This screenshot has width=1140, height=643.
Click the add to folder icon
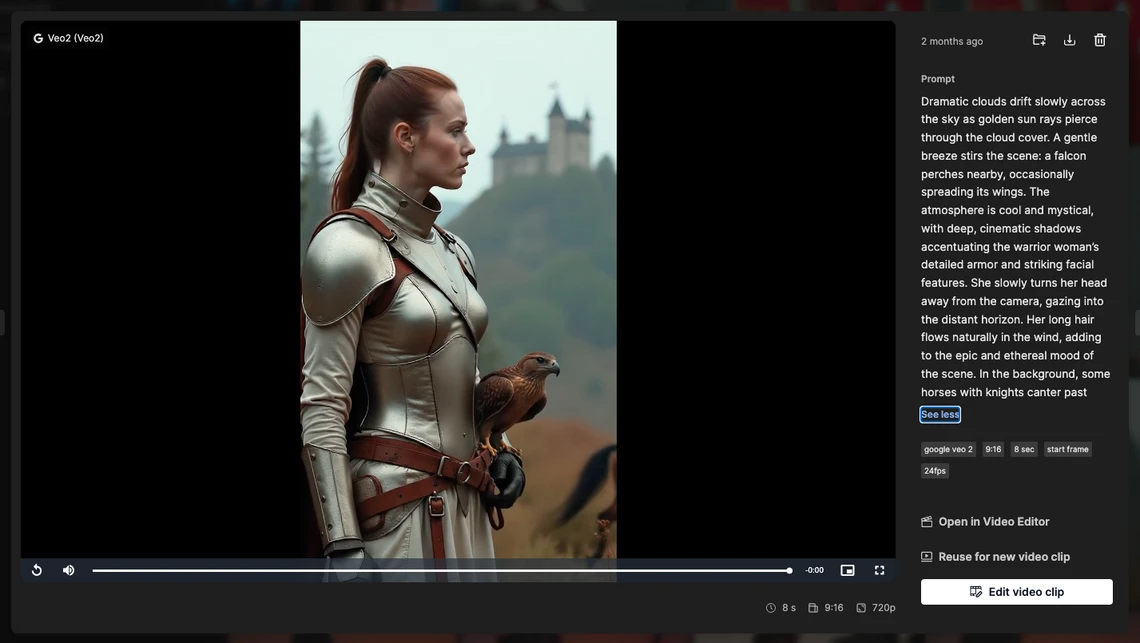point(1039,40)
